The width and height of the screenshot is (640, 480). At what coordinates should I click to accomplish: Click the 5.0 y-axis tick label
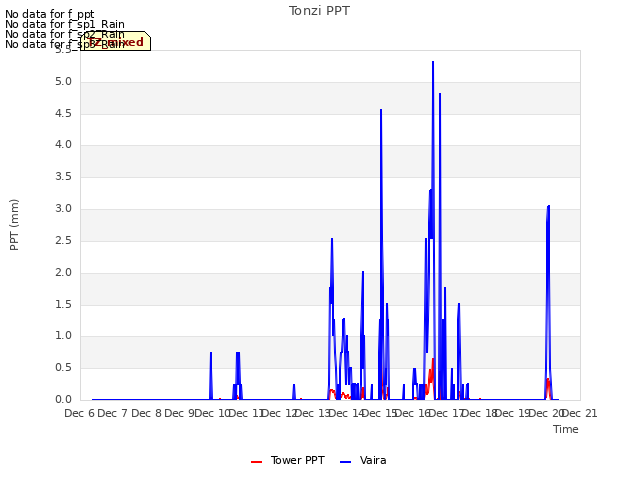tap(63, 82)
